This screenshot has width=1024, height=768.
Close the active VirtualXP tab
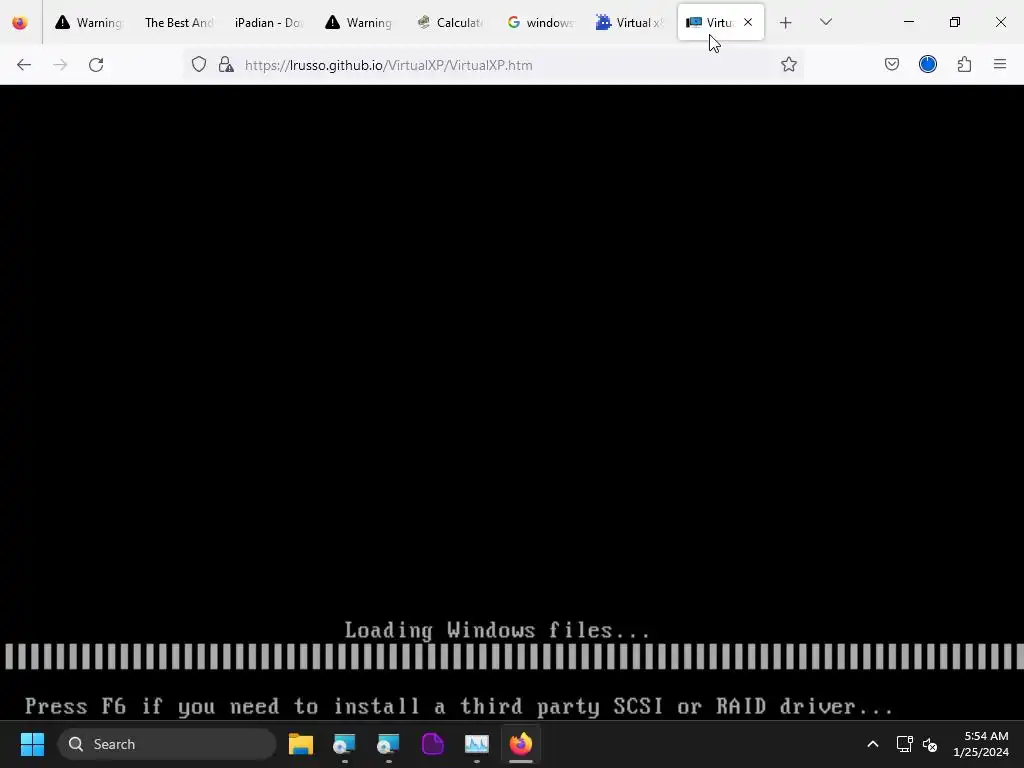coord(748,22)
